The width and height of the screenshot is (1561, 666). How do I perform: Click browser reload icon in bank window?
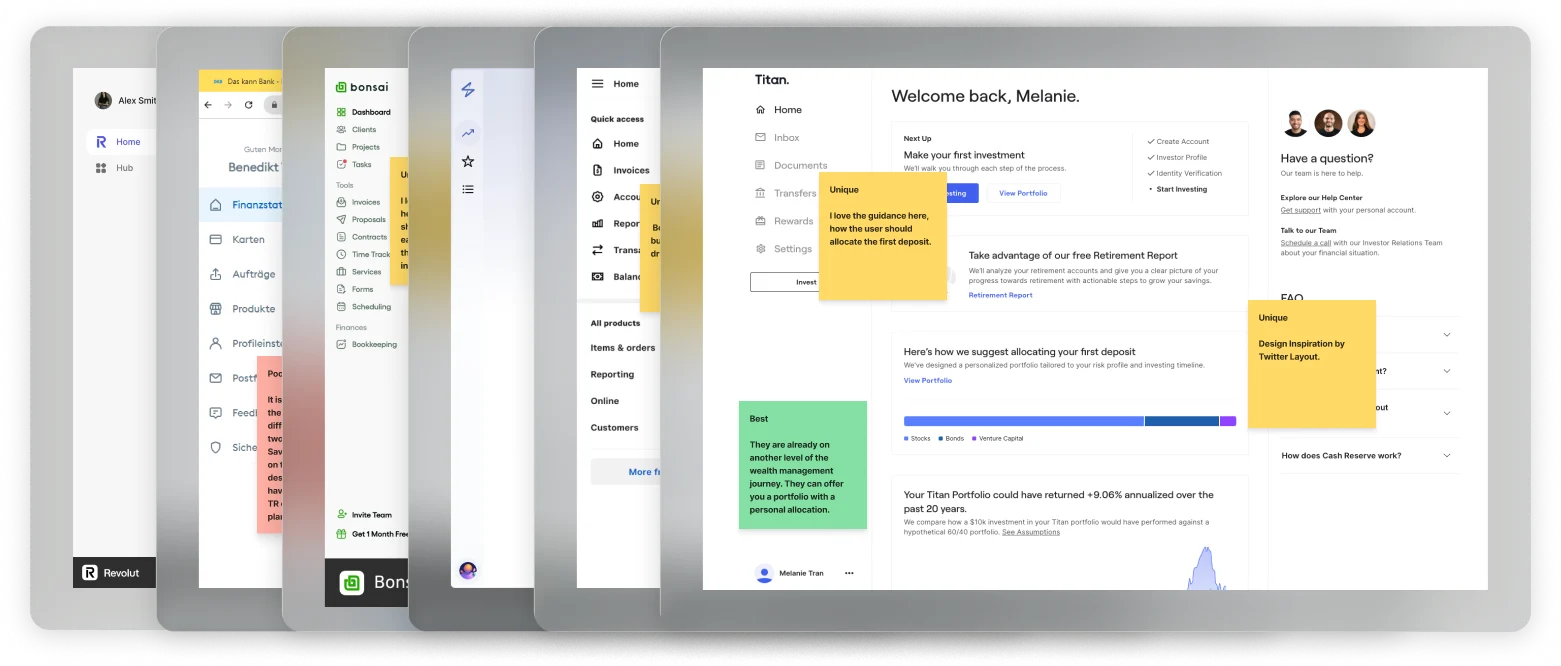point(249,105)
